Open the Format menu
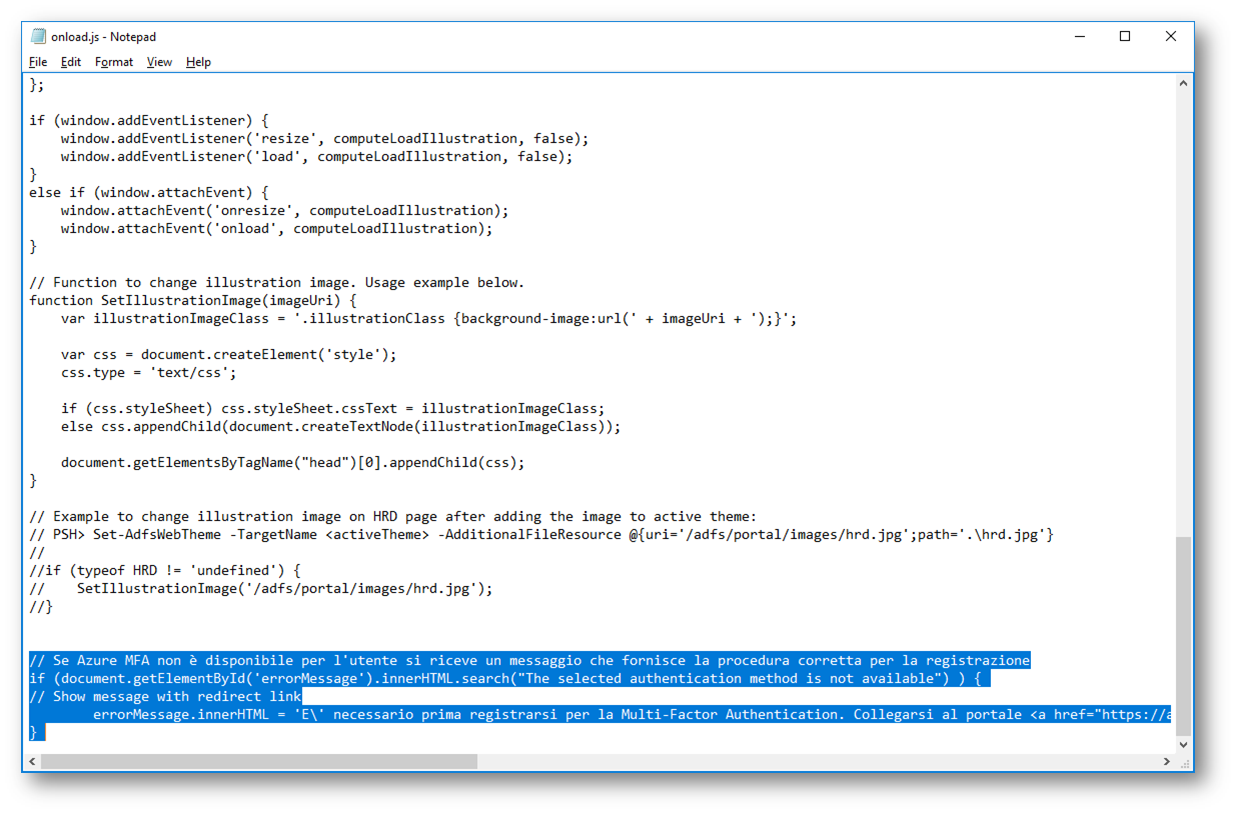Image resolution: width=1237 pixels, height=815 pixels. (x=114, y=62)
